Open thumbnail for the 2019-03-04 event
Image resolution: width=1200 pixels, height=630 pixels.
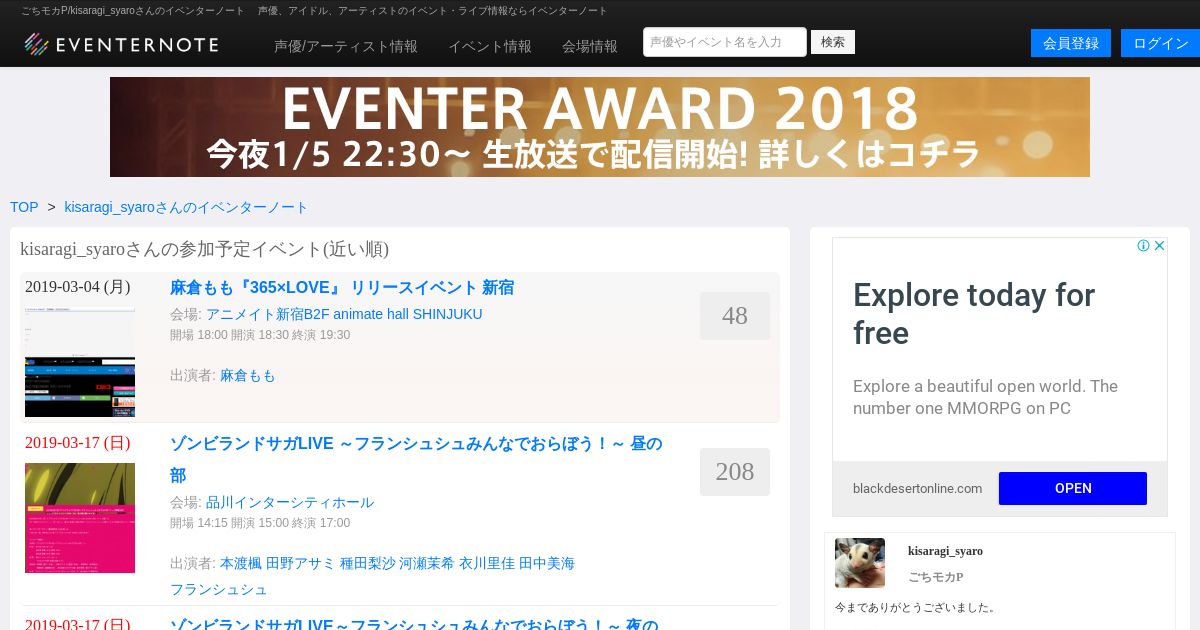[80, 362]
